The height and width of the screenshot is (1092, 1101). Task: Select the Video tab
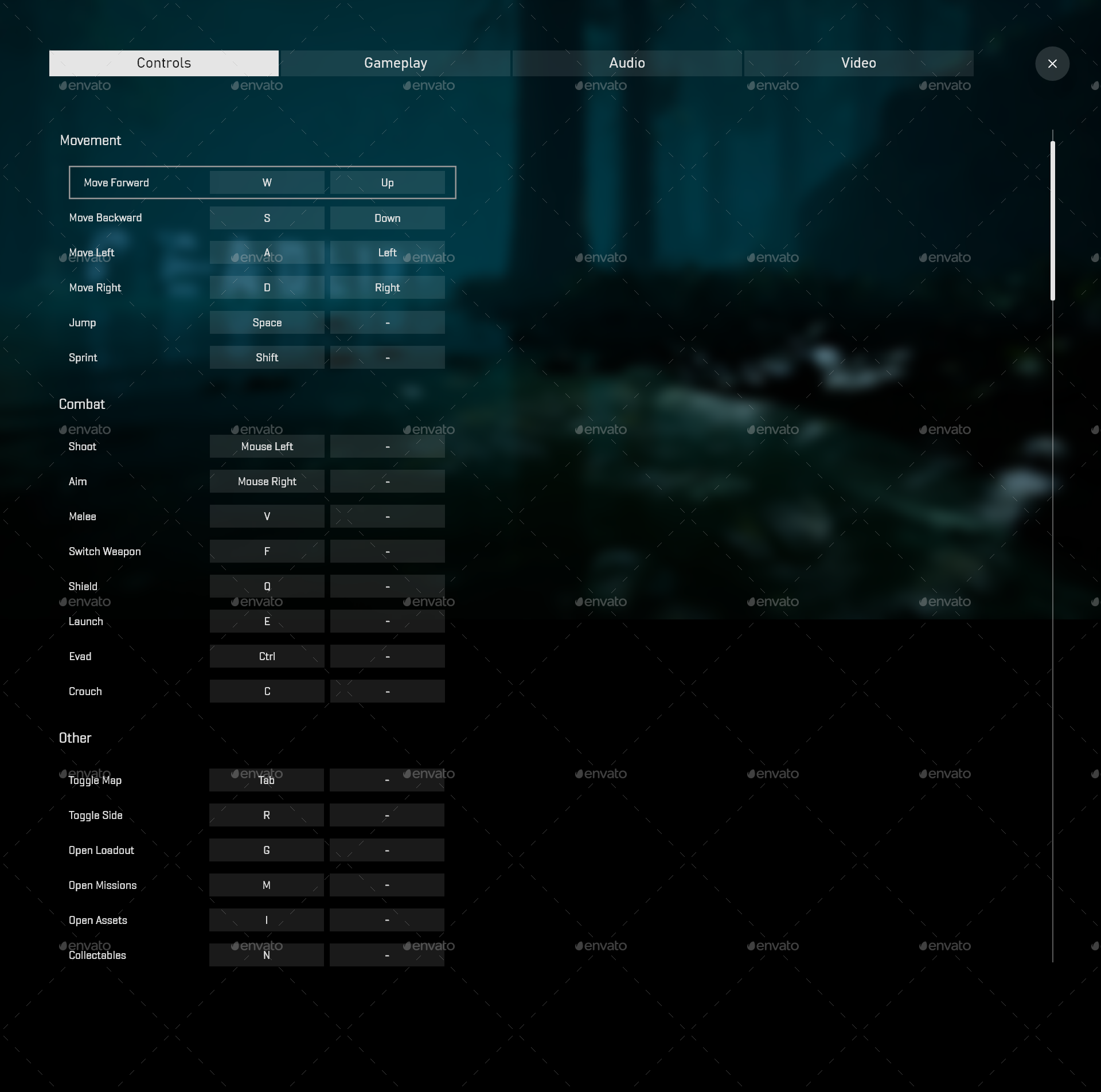858,63
